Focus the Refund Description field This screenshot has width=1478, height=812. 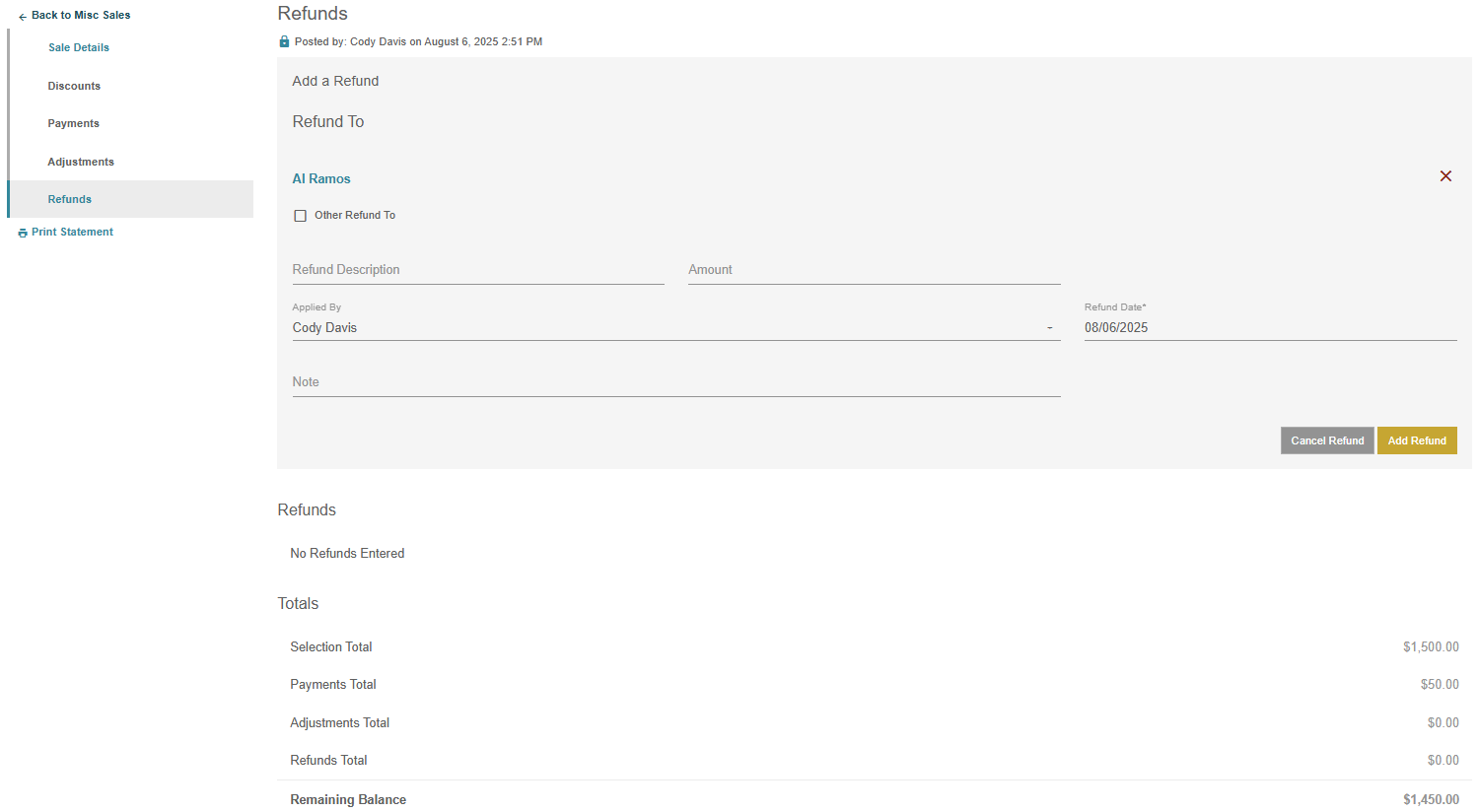coord(477,270)
